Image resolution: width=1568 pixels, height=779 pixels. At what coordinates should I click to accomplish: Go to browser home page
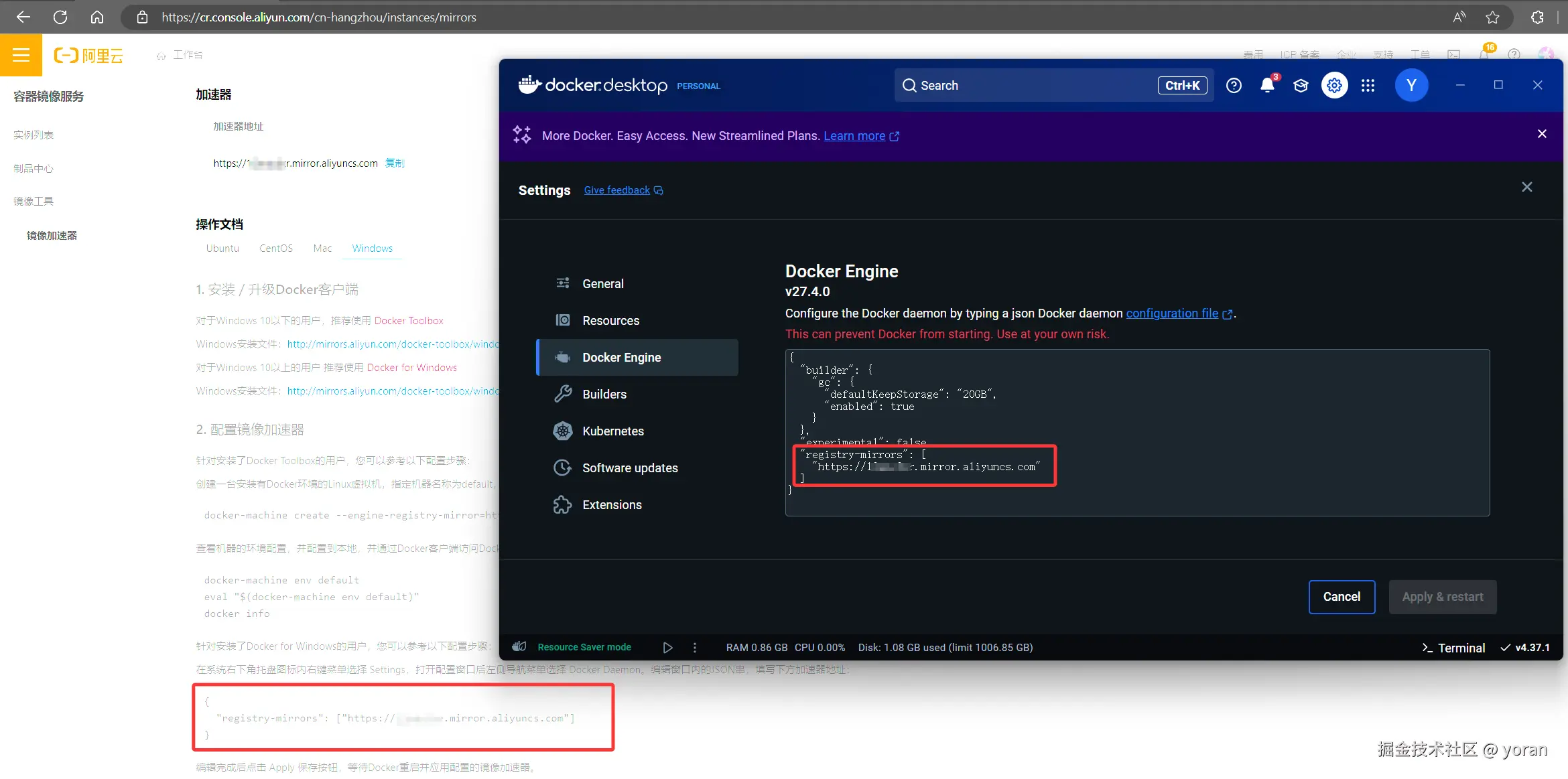[x=97, y=17]
